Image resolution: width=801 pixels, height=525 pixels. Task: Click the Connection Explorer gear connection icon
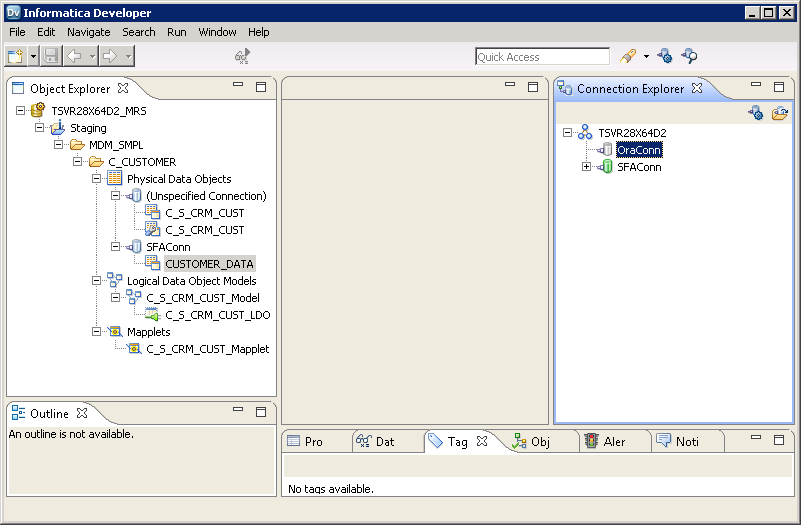(x=756, y=113)
